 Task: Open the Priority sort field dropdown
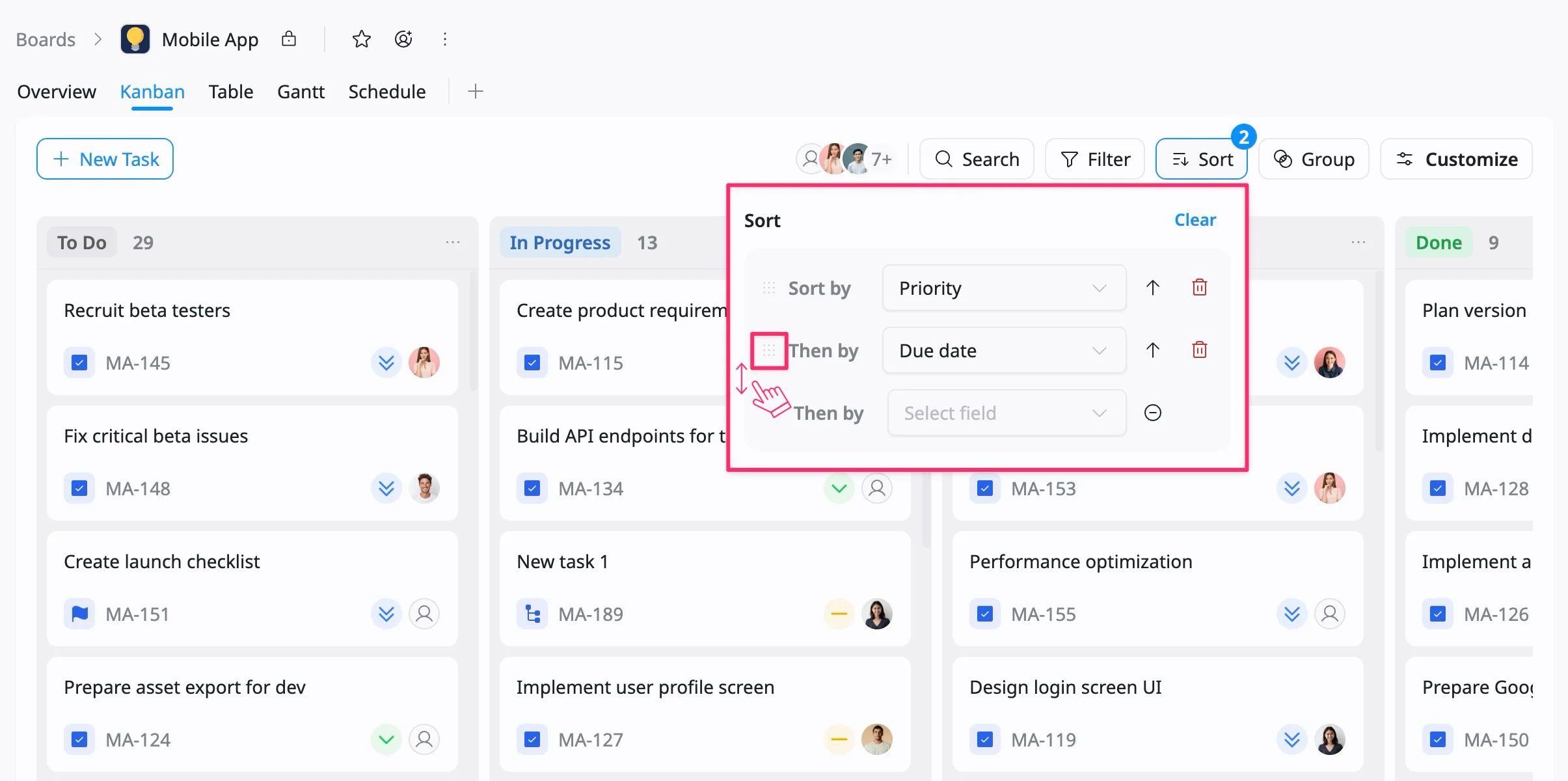pos(1004,288)
